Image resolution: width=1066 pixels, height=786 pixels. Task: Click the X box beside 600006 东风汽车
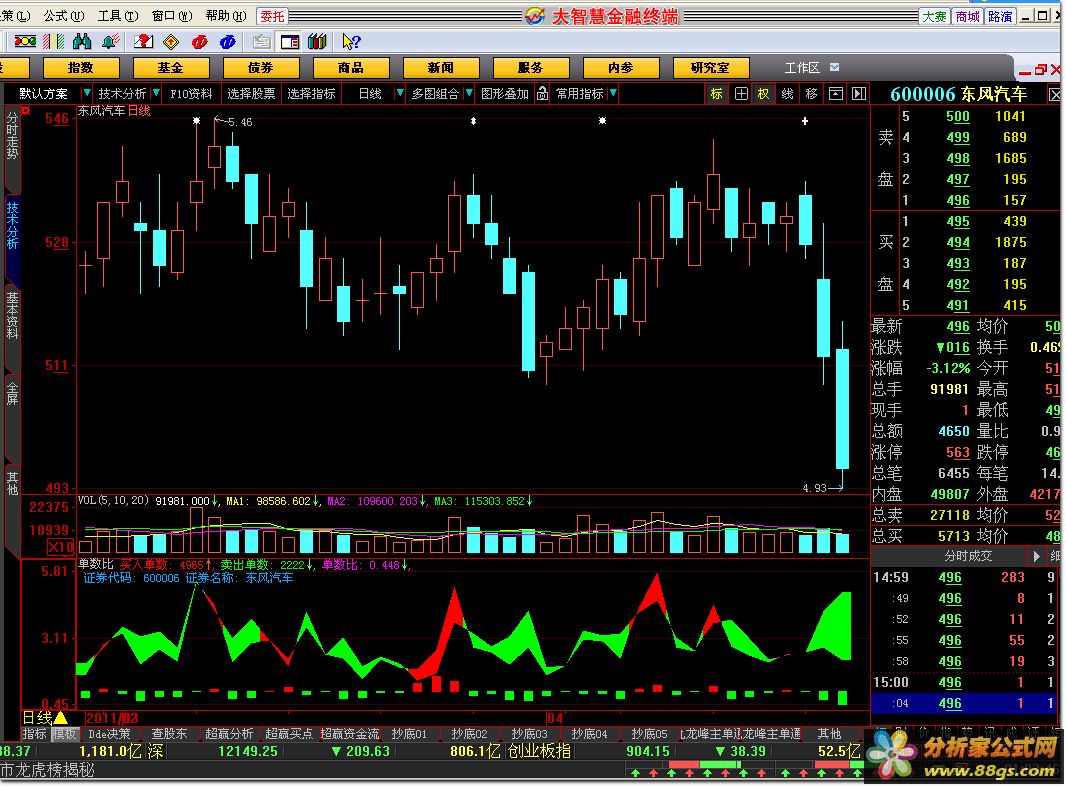point(1054,95)
